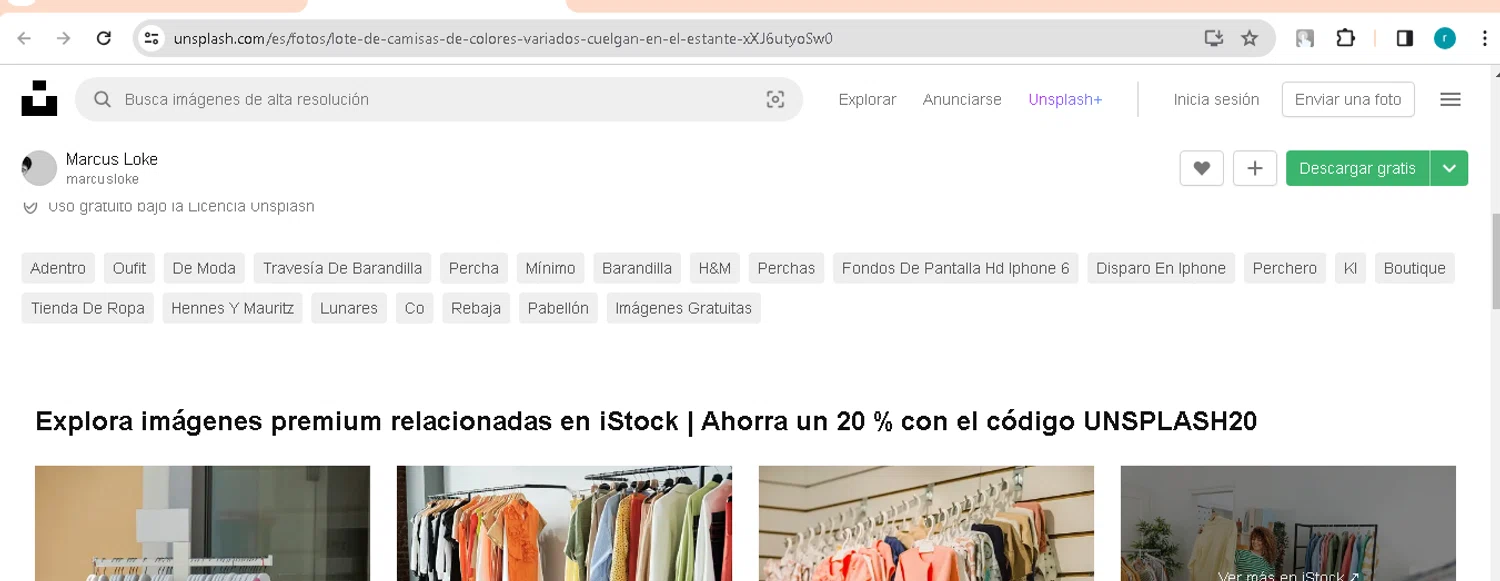
Task: Open iStock thumbnail with white clothing rack
Action: pos(202,523)
